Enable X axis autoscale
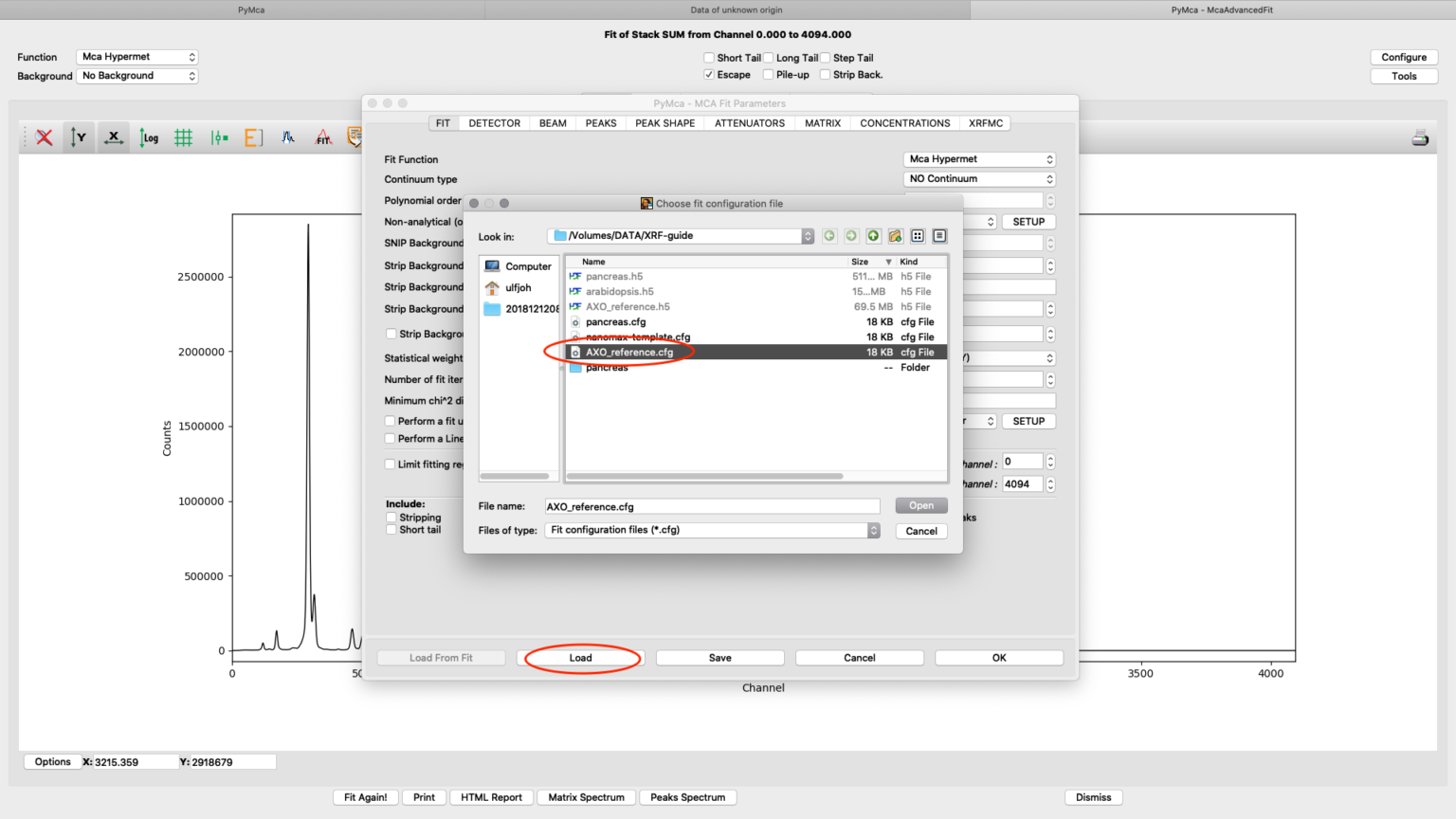Screen dimensions: 1456x819 [x=113, y=137]
